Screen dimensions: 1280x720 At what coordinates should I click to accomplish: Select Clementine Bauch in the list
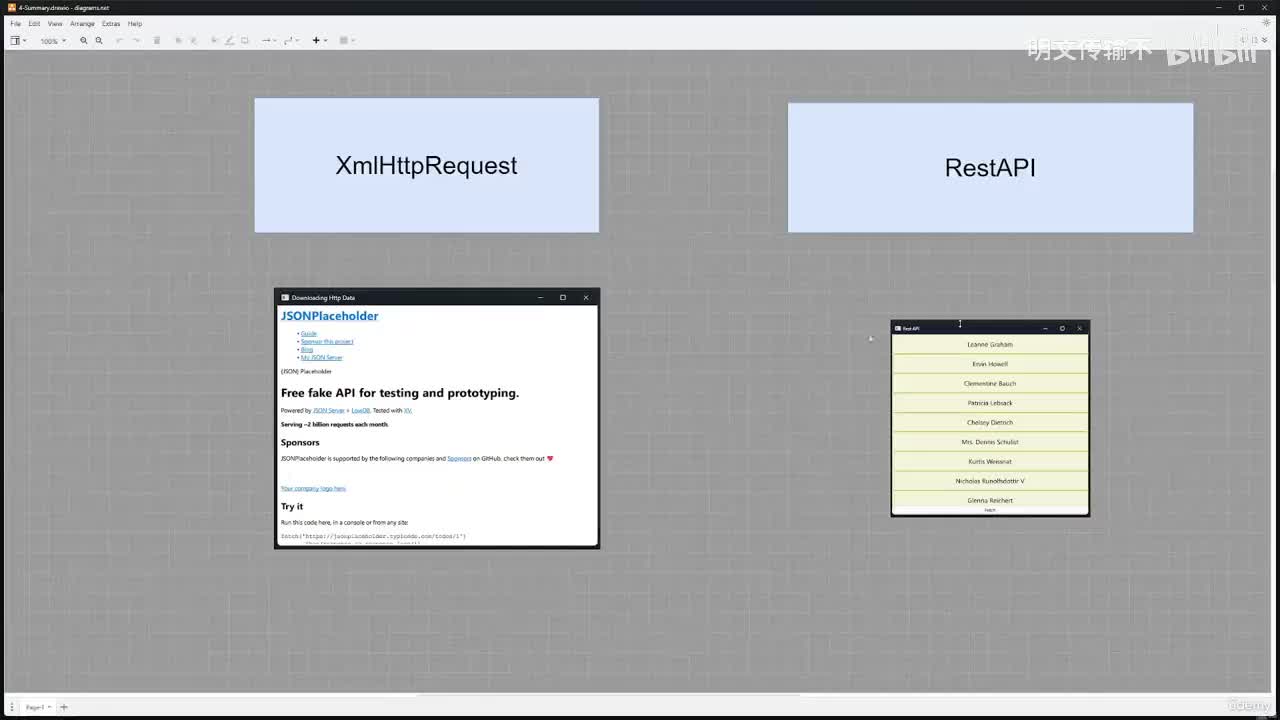pyautogui.click(x=990, y=383)
